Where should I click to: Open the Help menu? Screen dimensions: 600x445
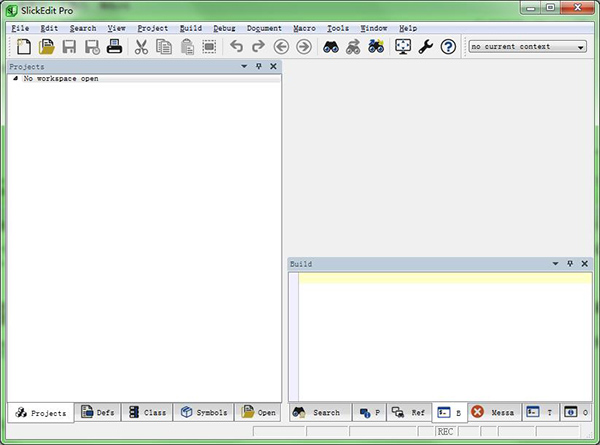(408, 28)
